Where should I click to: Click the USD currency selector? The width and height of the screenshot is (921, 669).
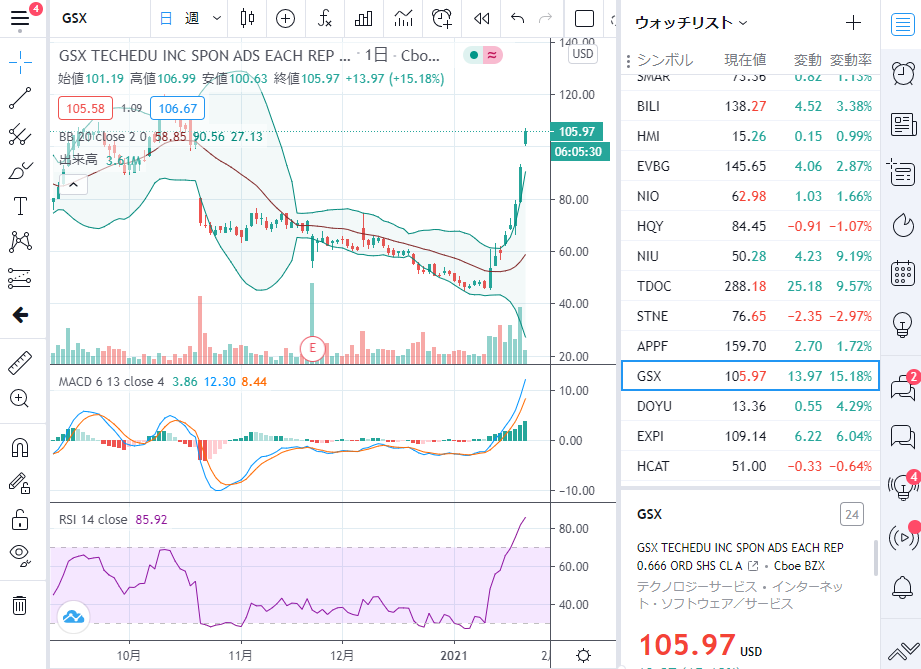[x=583, y=54]
